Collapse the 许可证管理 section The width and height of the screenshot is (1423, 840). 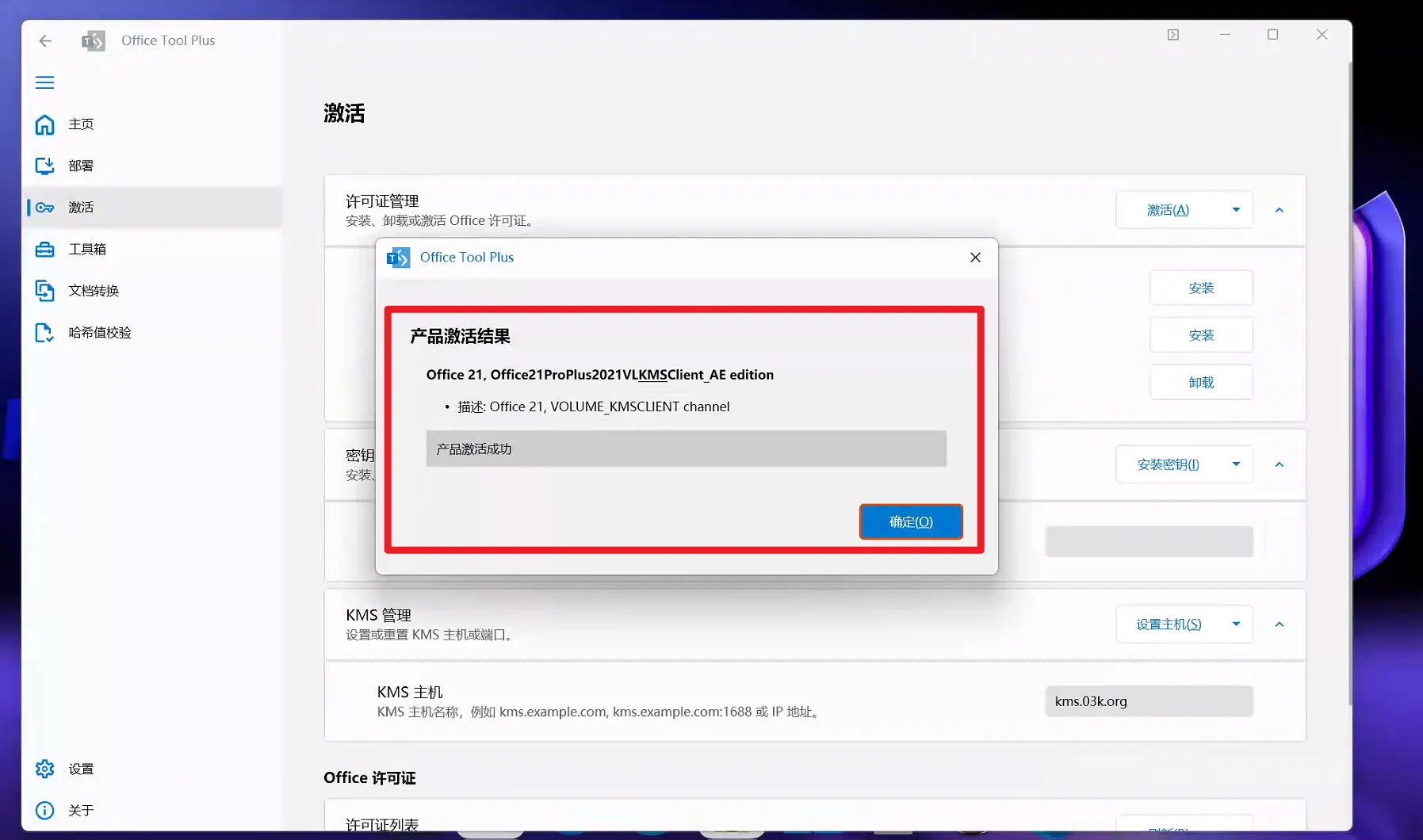coord(1279,210)
